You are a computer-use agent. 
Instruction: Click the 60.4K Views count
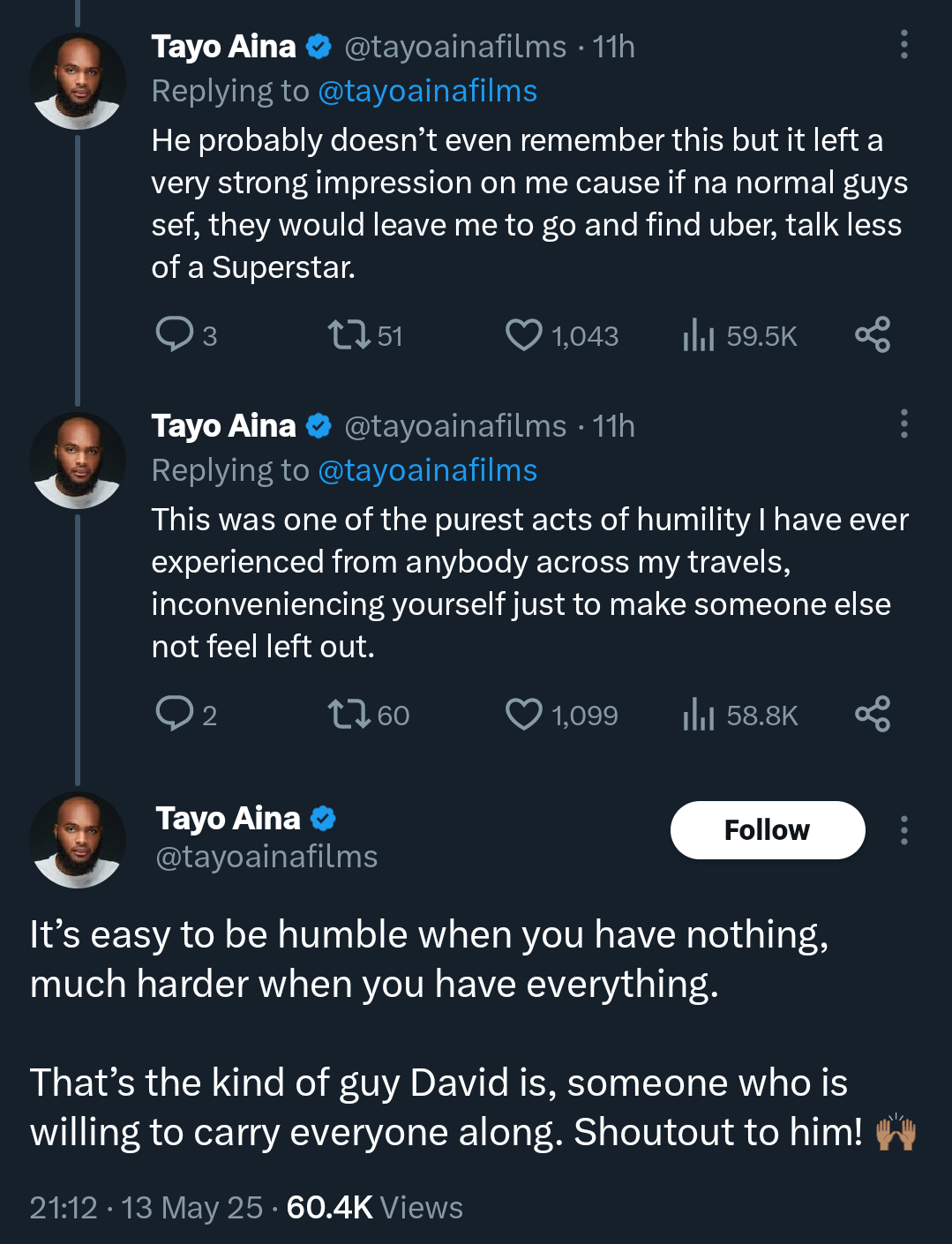[x=374, y=1207]
